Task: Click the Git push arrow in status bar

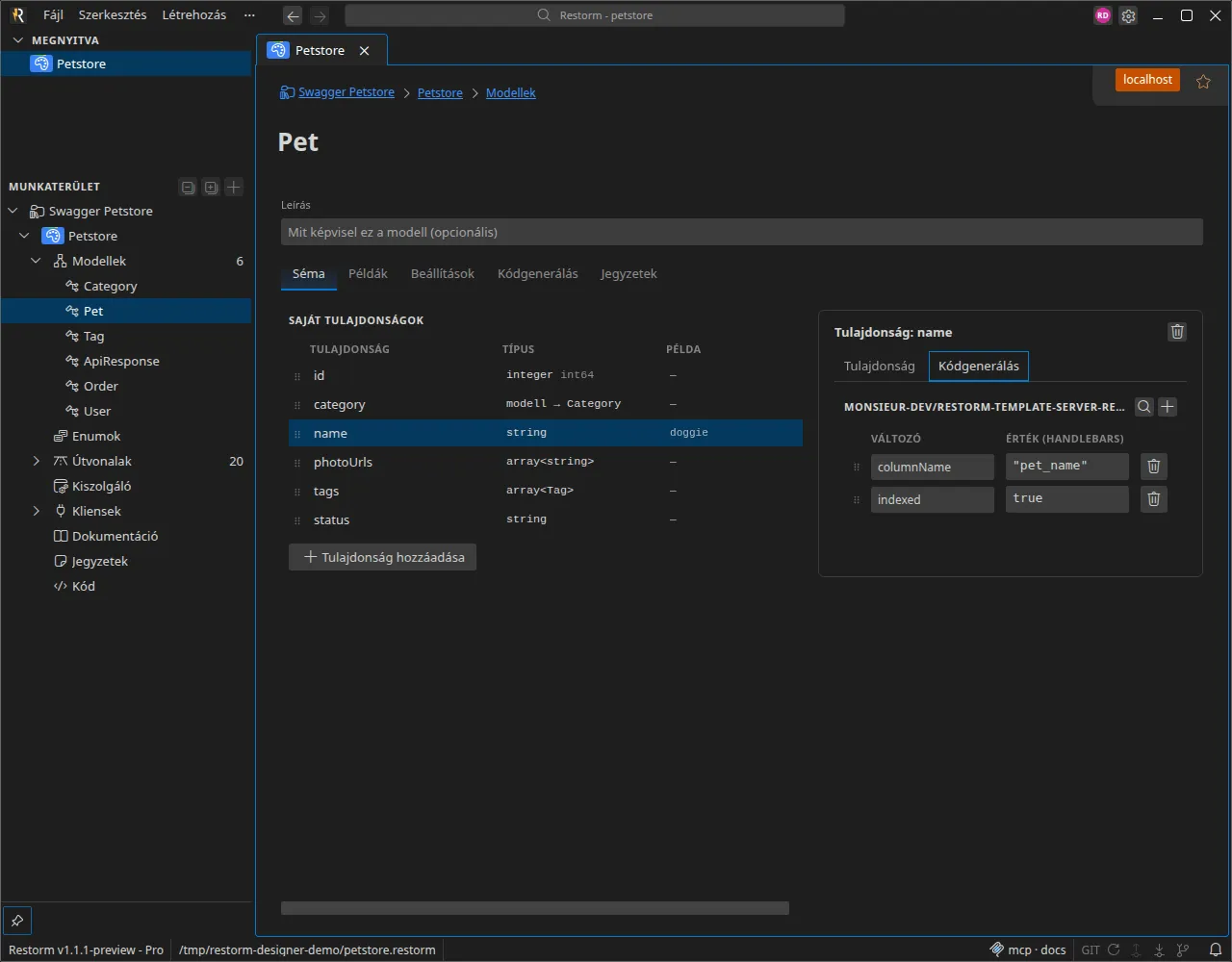Action: click(x=1137, y=949)
